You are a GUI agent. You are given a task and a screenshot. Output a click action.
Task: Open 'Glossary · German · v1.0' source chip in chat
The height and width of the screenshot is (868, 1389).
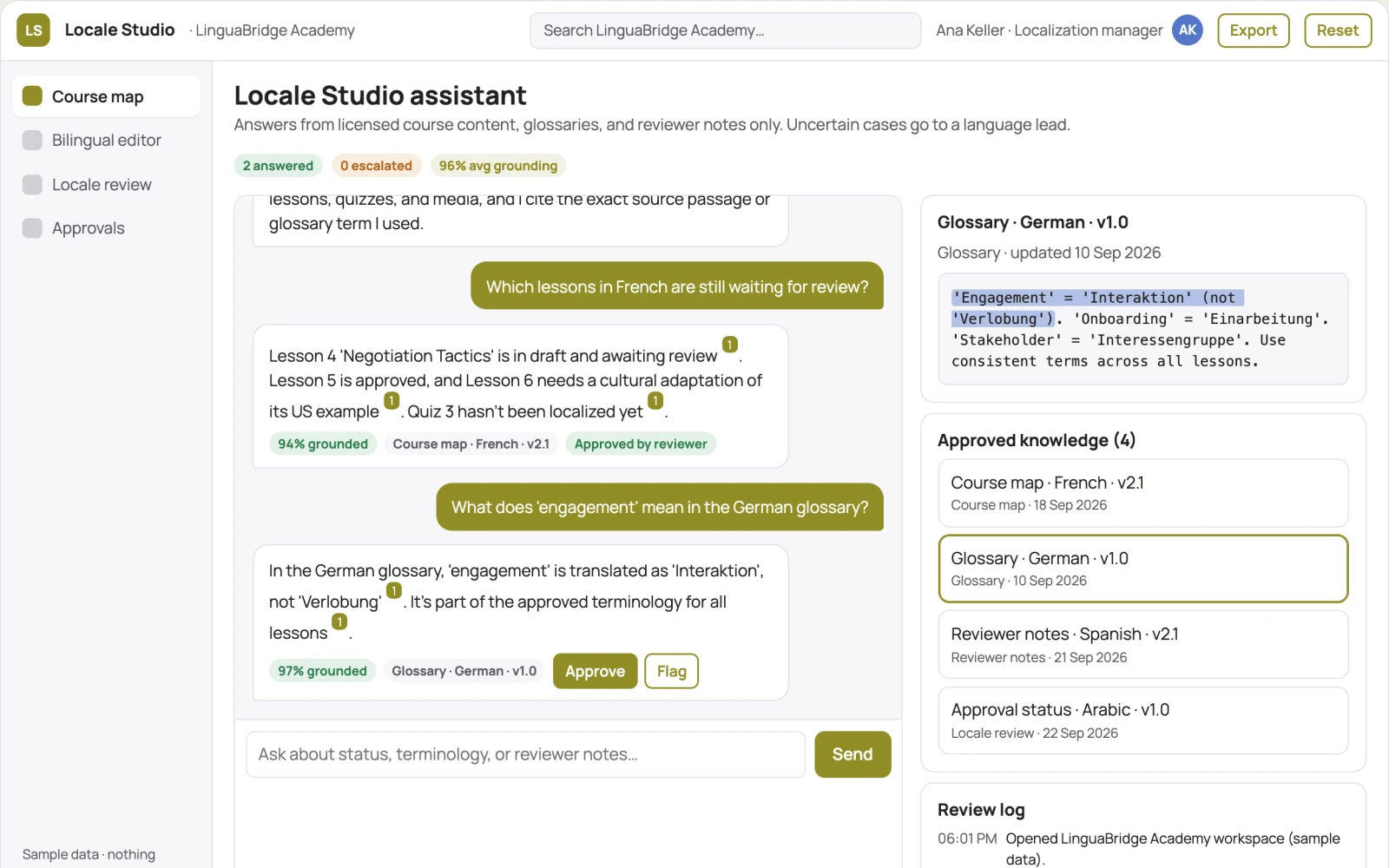464,671
